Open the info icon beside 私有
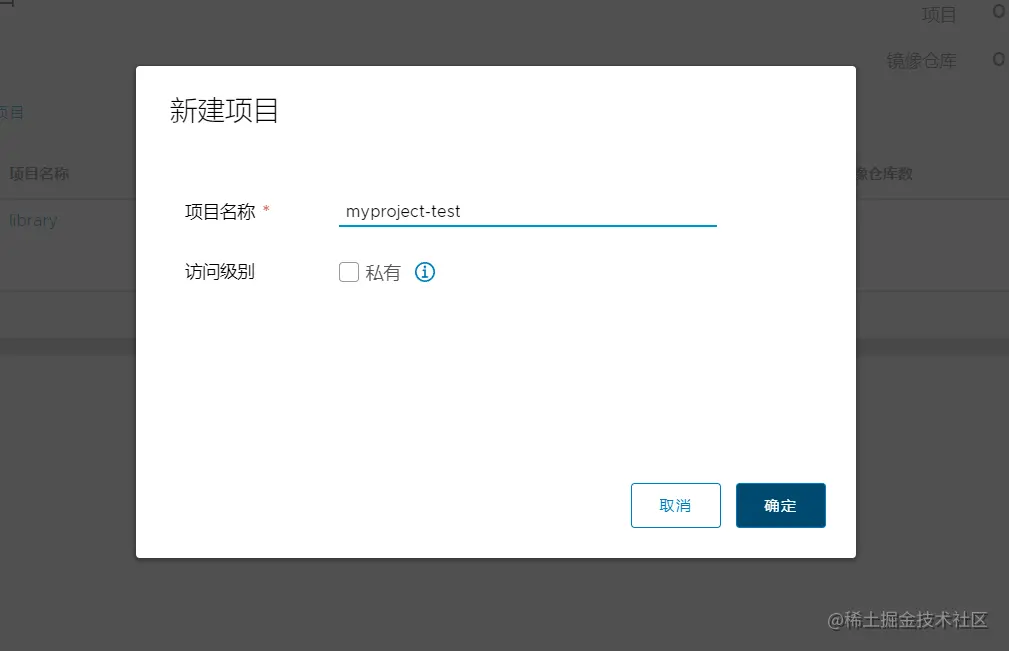 pos(425,272)
